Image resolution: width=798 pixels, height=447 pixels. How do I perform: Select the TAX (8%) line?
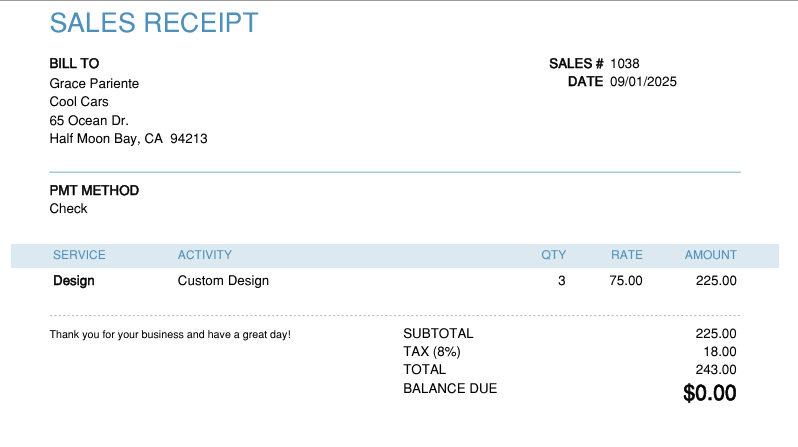tap(431, 352)
